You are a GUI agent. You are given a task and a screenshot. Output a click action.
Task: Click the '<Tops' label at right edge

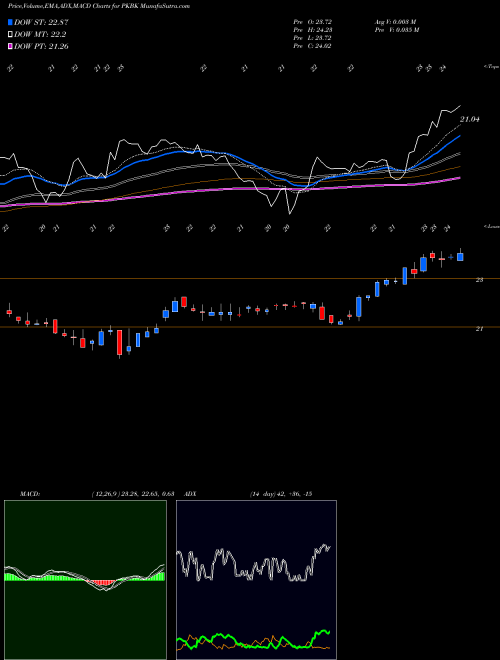coord(491,67)
